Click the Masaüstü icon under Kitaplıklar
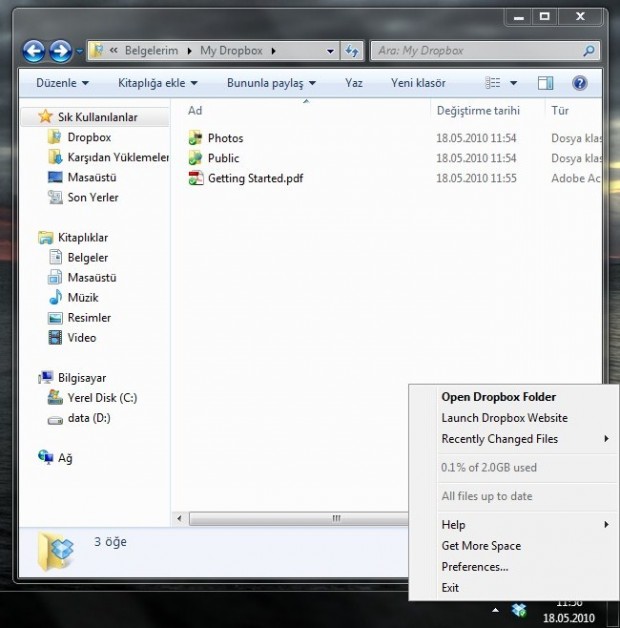The width and height of the screenshot is (620, 628). (55, 277)
